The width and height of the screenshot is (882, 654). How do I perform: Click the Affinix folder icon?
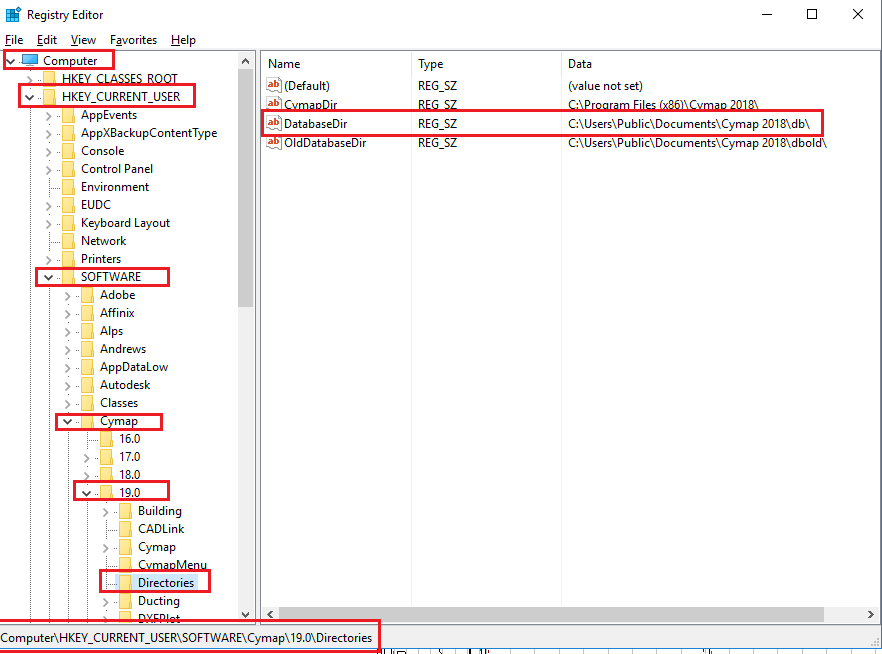(x=88, y=313)
